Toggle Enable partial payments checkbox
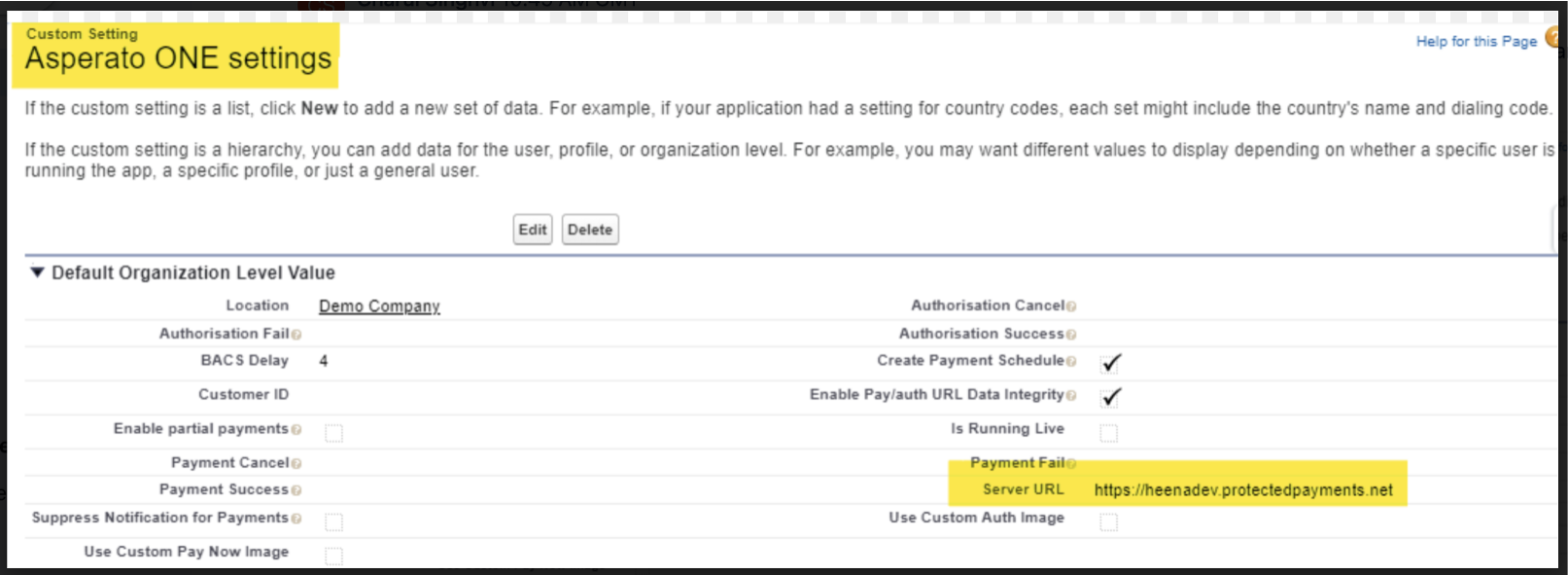Image resolution: width=1568 pixels, height=575 pixels. tap(333, 433)
